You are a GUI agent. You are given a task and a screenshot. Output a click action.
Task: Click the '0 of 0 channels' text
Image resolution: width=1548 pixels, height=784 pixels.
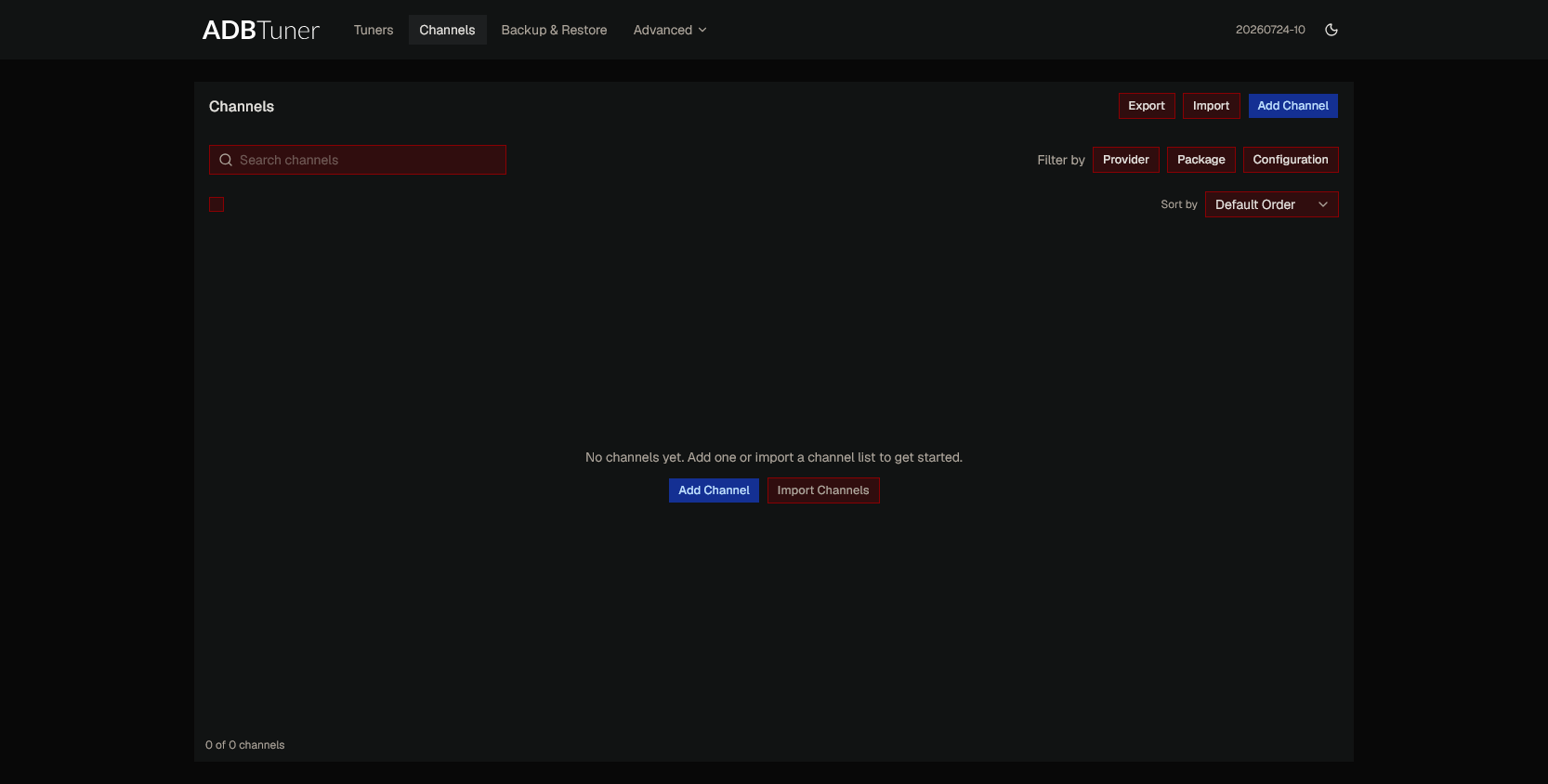(x=245, y=745)
